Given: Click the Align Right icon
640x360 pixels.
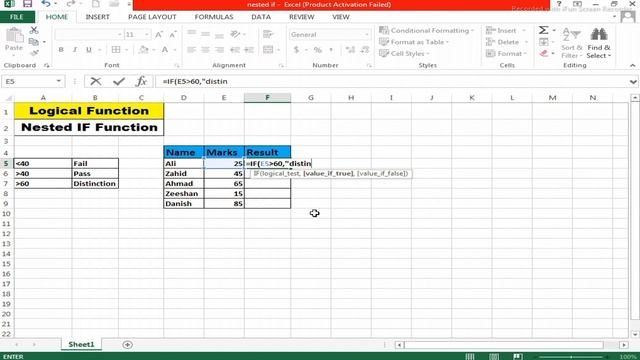Looking at the screenshot, I should tap(220, 50).
